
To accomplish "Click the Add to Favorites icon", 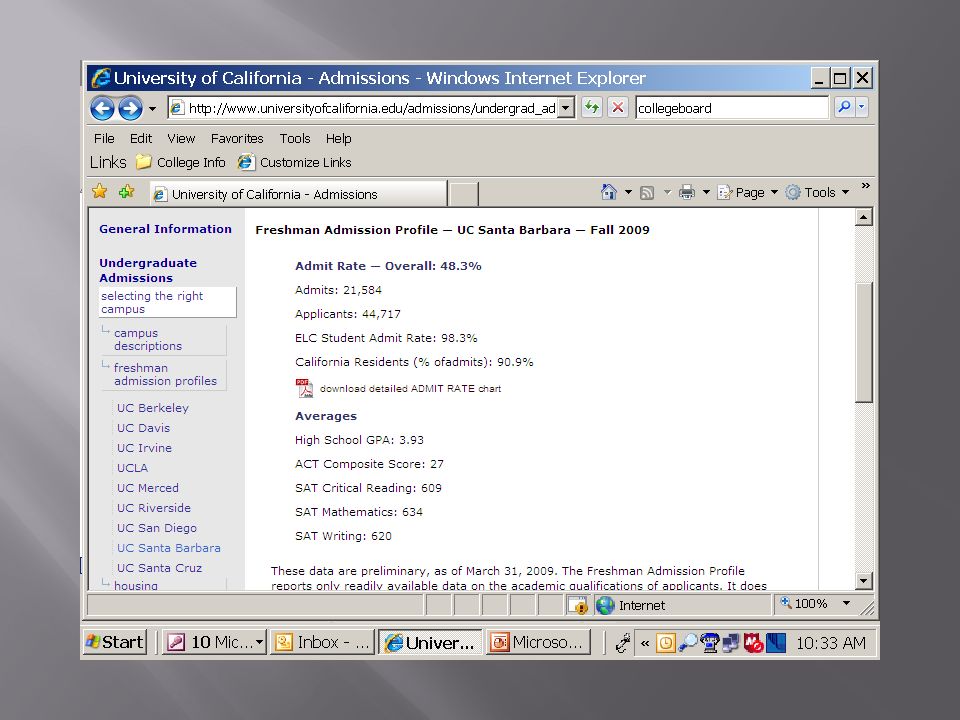I will [127, 192].
